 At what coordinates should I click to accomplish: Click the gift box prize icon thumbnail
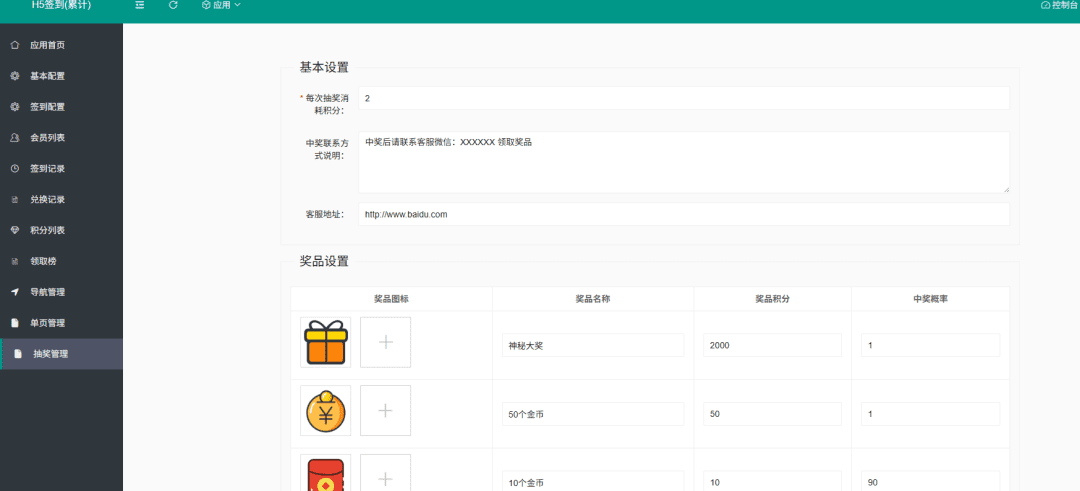pos(326,342)
